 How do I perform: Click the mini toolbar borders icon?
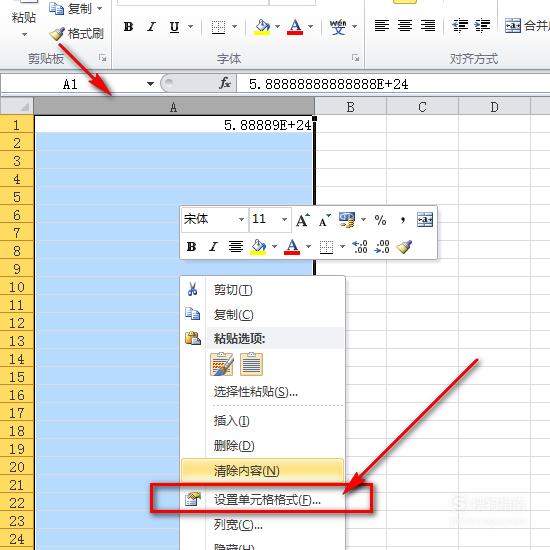coord(326,247)
